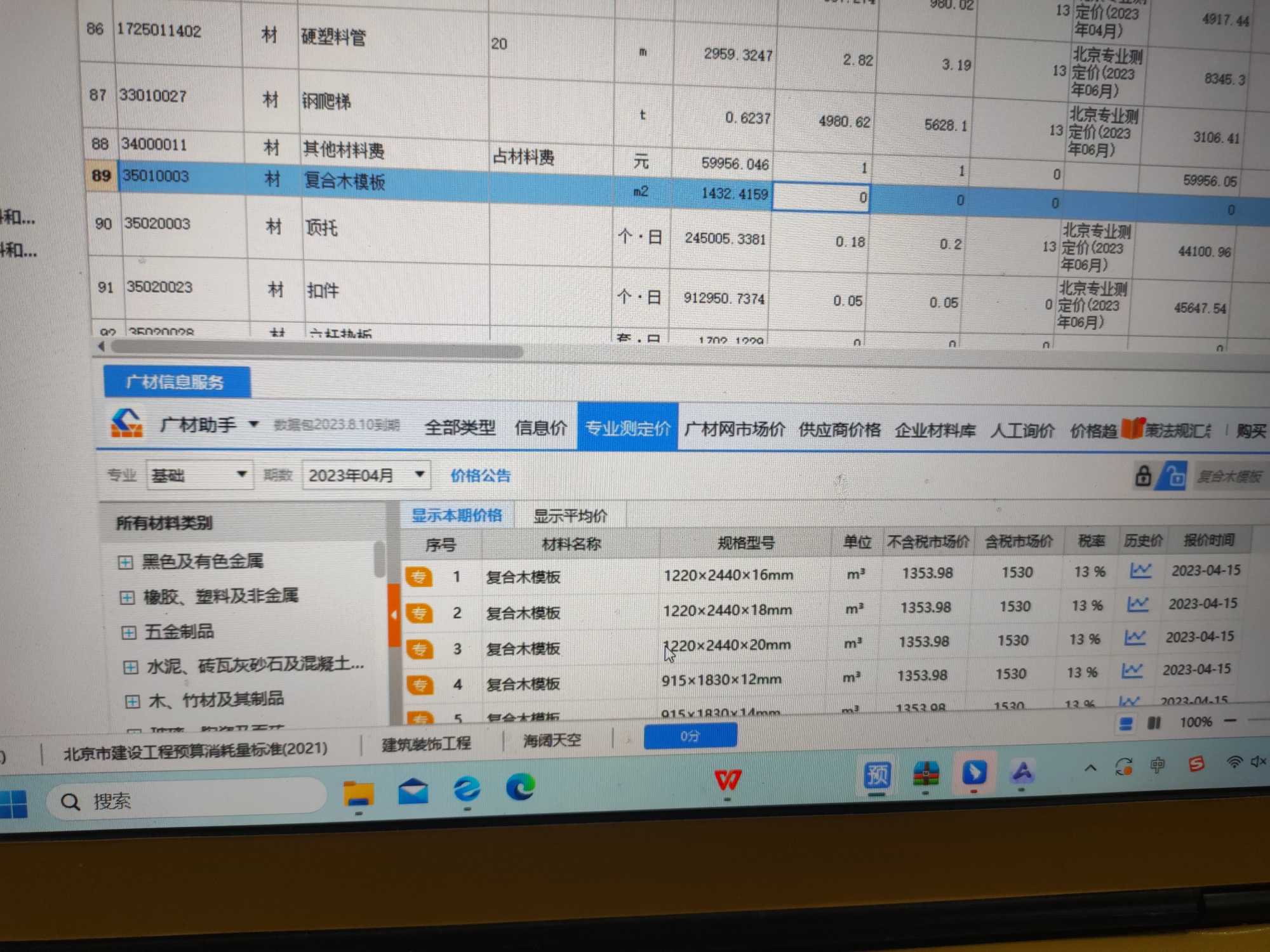This screenshot has height=952, width=1270.
Task: Click the 含税市场价 column header
Action: click(x=1019, y=541)
